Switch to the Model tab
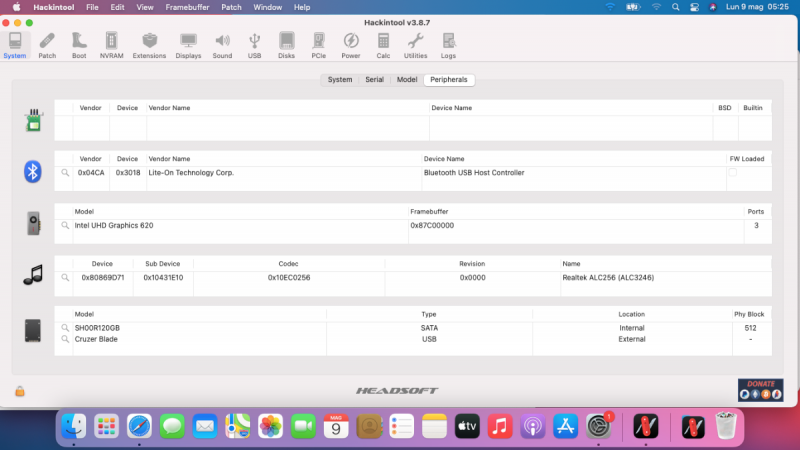Viewport: 800px width, 450px height. (406, 79)
